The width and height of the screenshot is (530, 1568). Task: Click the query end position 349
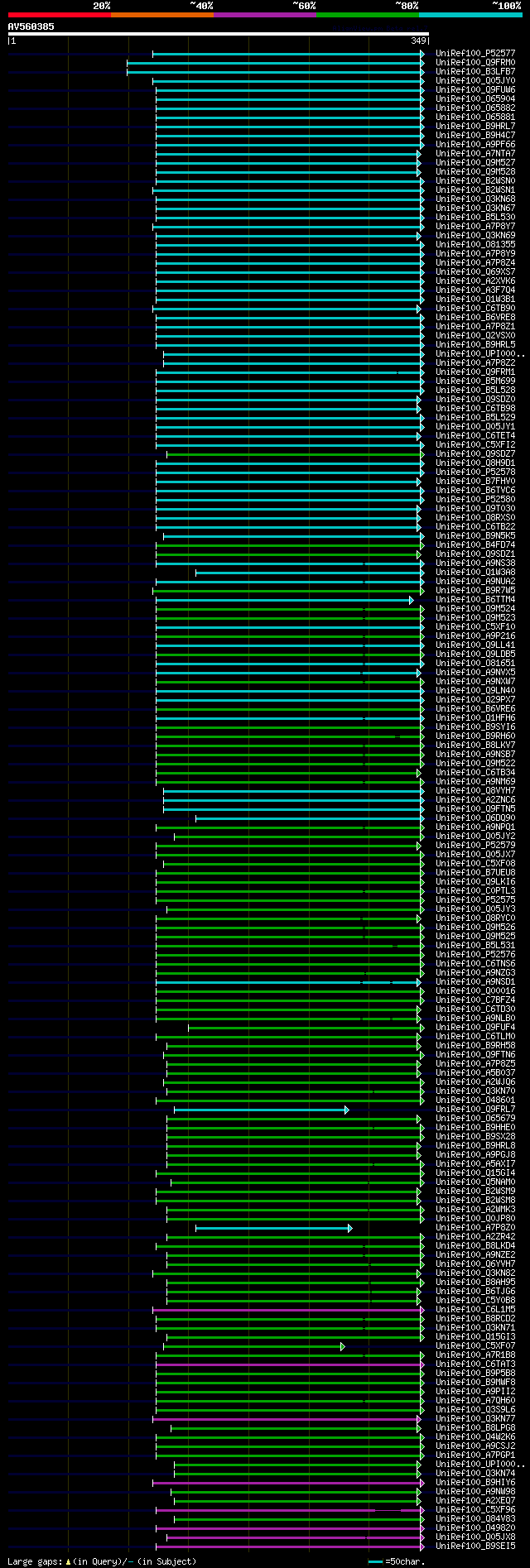tap(418, 41)
